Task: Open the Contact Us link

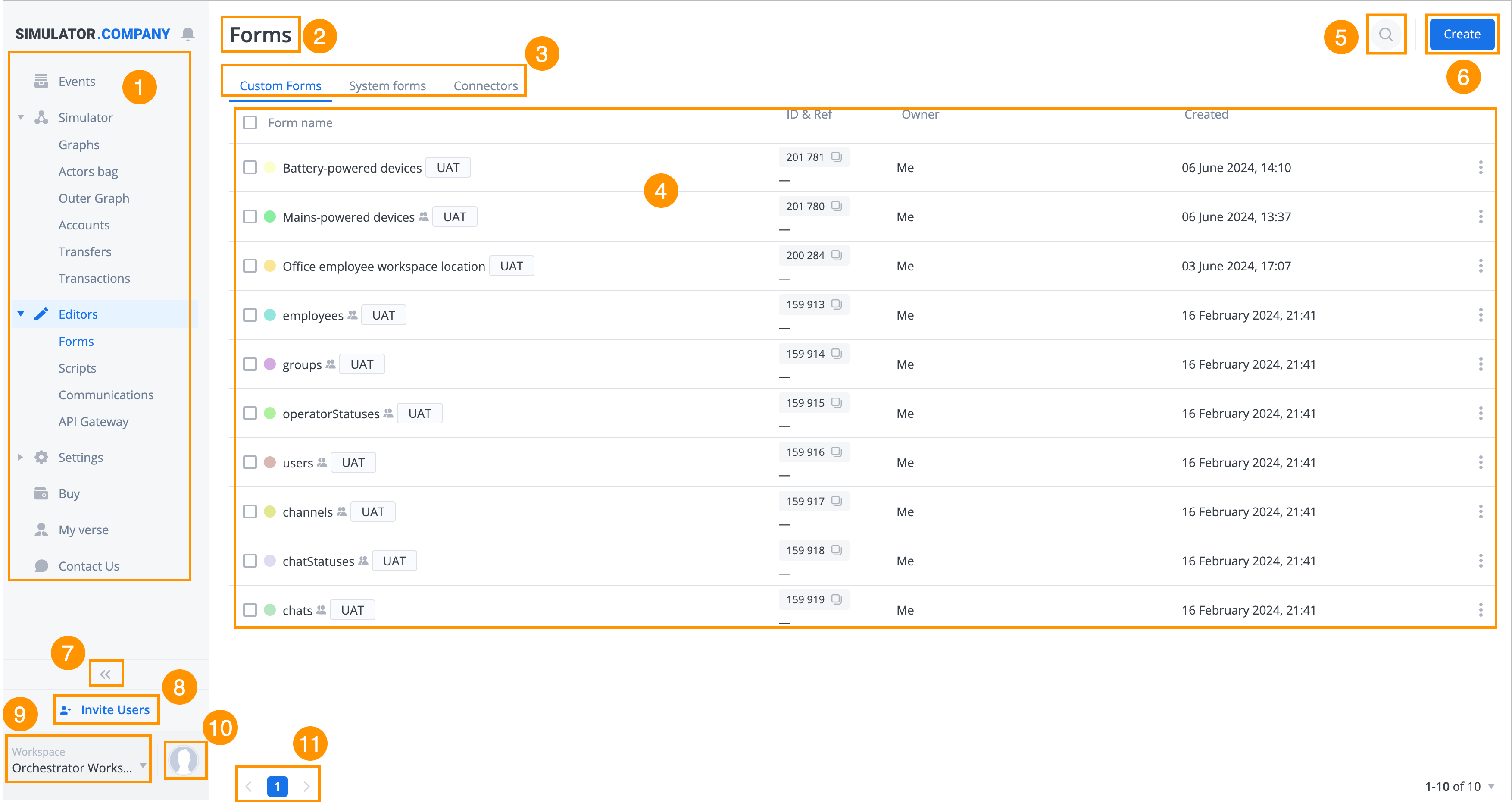Action: click(89, 566)
